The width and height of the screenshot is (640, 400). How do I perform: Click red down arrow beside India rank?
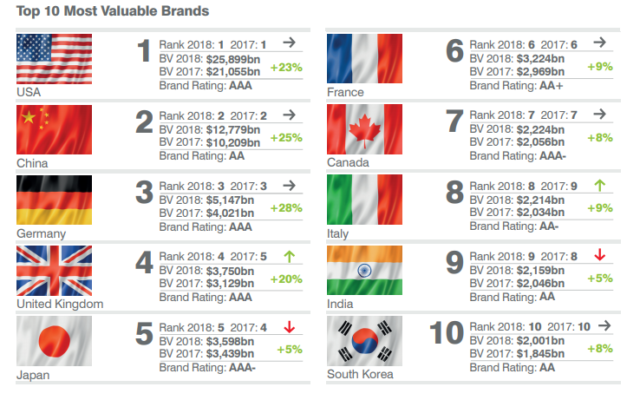click(599, 255)
